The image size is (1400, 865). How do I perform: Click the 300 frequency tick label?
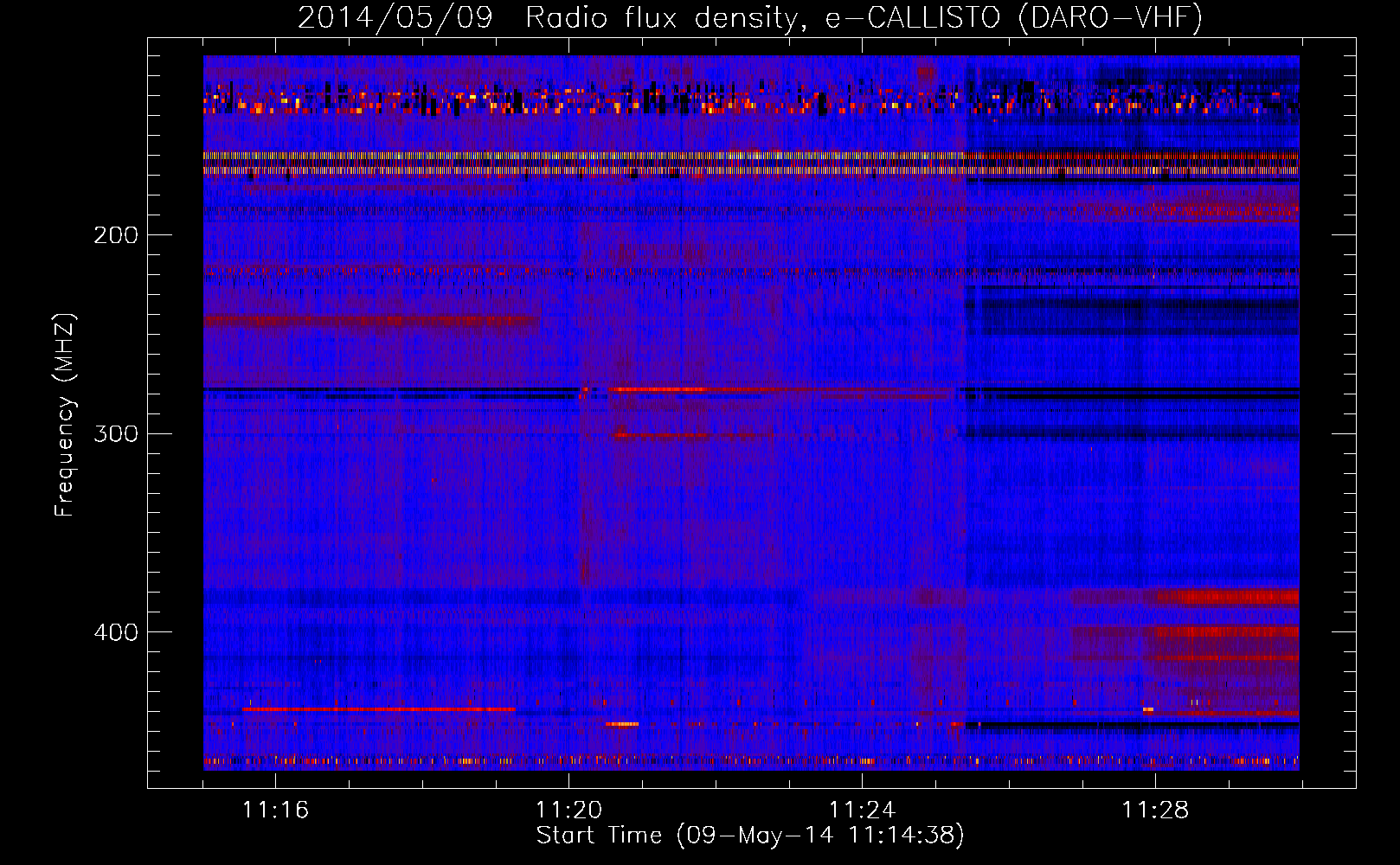click(x=116, y=433)
